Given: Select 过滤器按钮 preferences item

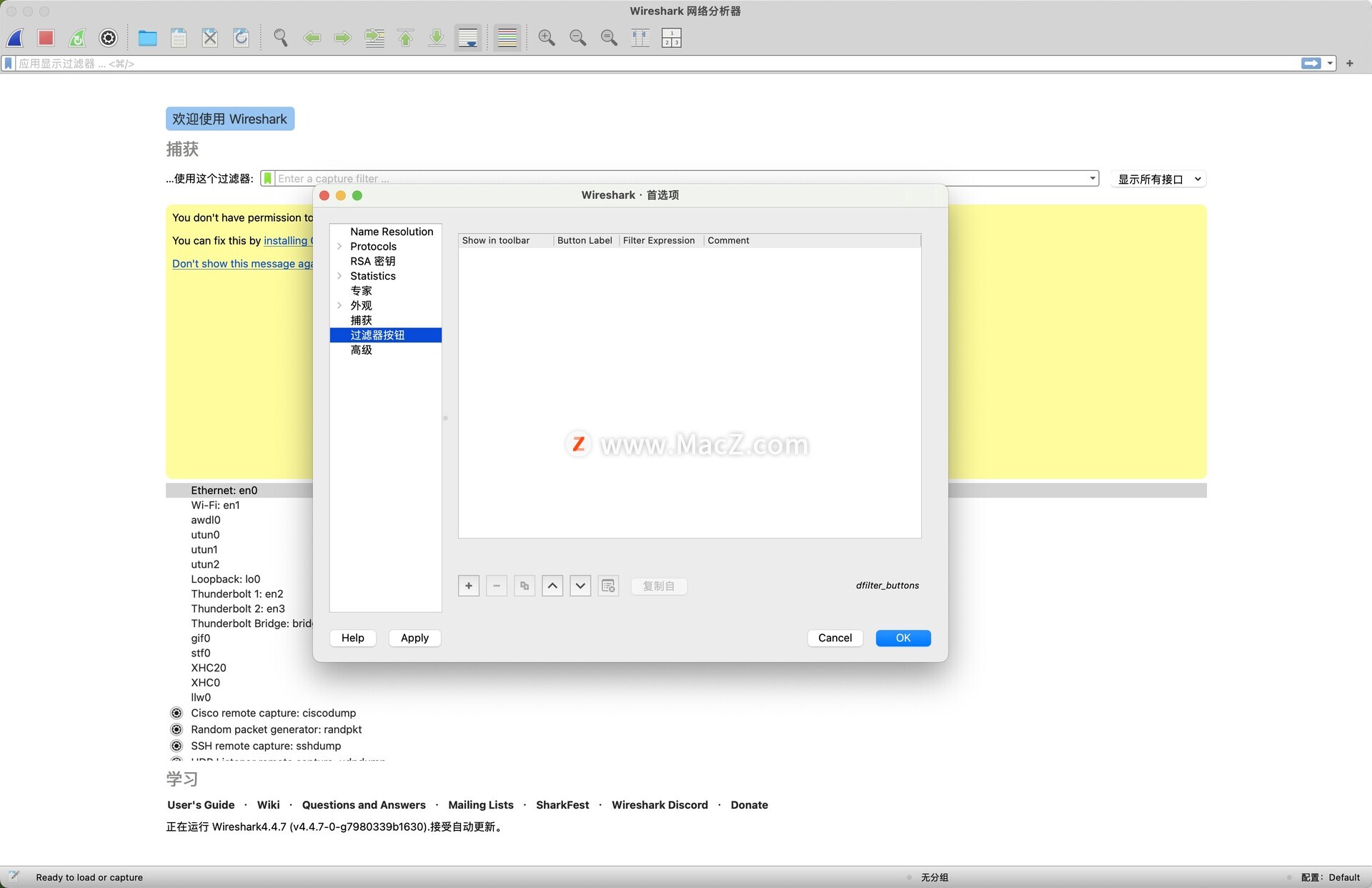Looking at the screenshot, I should (386, 335).
